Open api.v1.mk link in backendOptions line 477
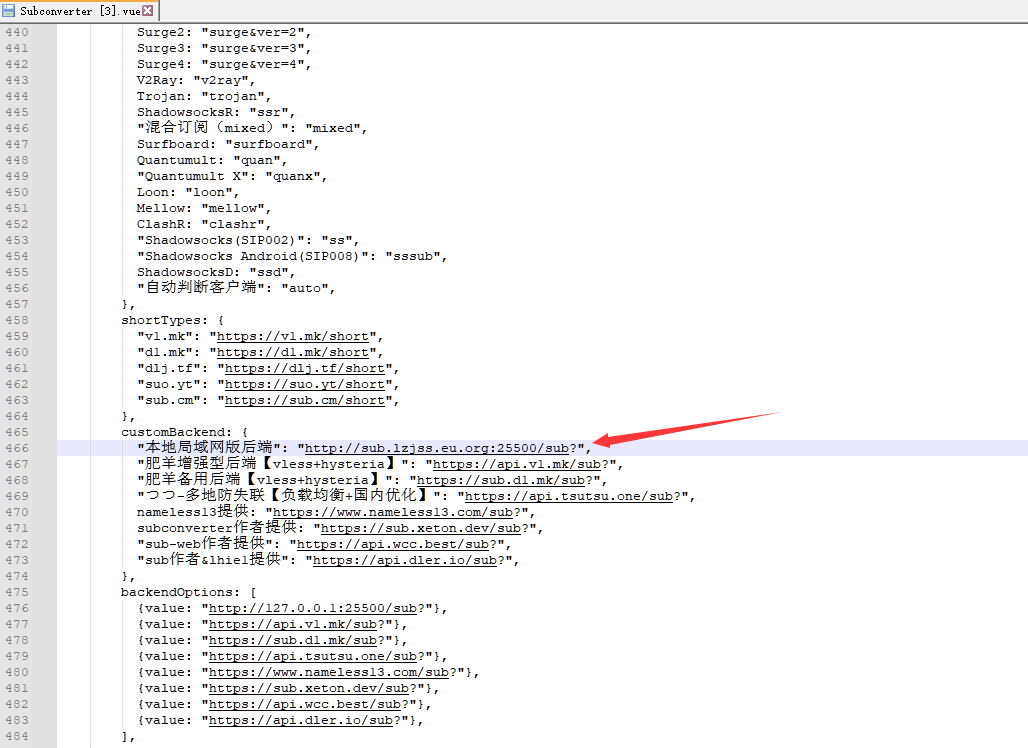The image size is (1028, 748). point(292,624)
